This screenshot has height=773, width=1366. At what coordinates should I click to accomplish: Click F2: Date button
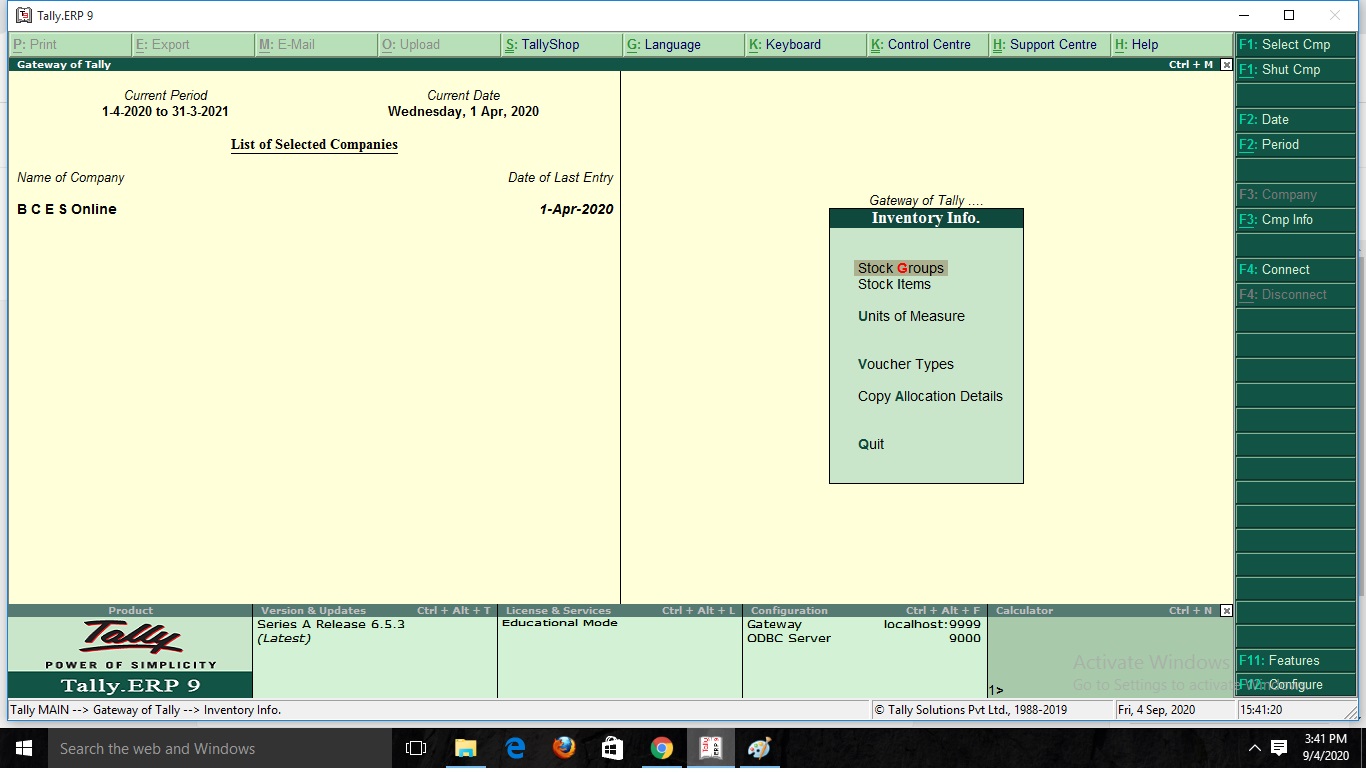(1296, 120)
